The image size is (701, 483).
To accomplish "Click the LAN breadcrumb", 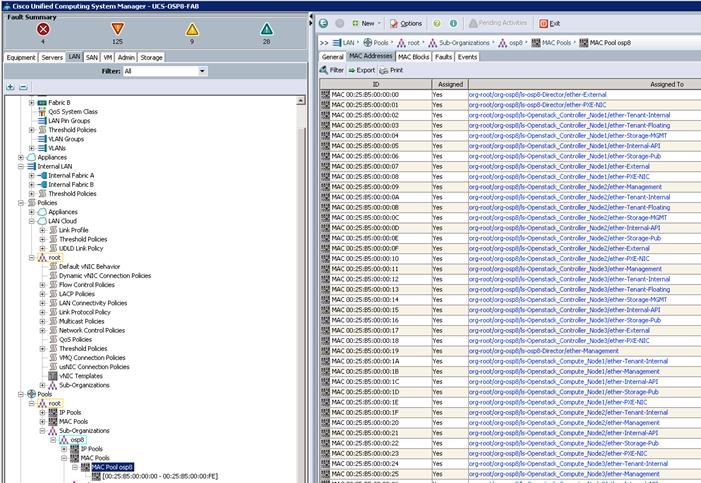I will coord(344,43).
